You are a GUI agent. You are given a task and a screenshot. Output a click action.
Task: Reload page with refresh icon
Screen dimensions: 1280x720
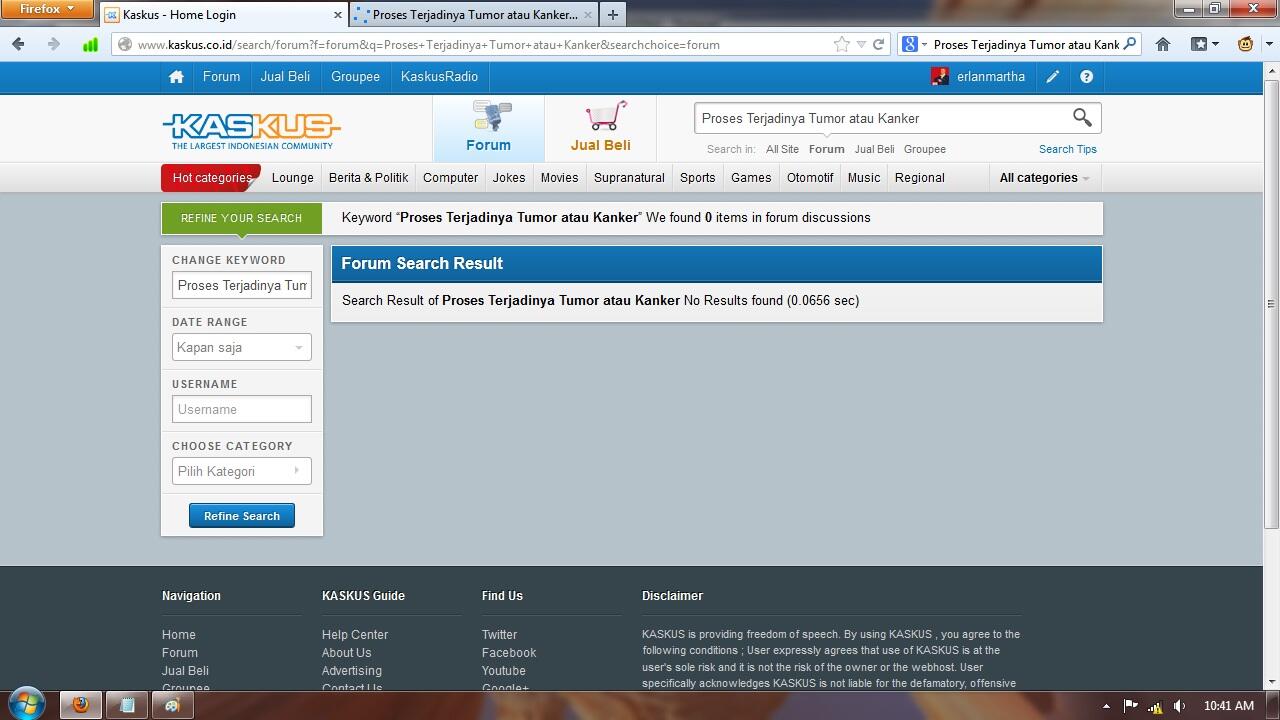click(x=878, y=44)
